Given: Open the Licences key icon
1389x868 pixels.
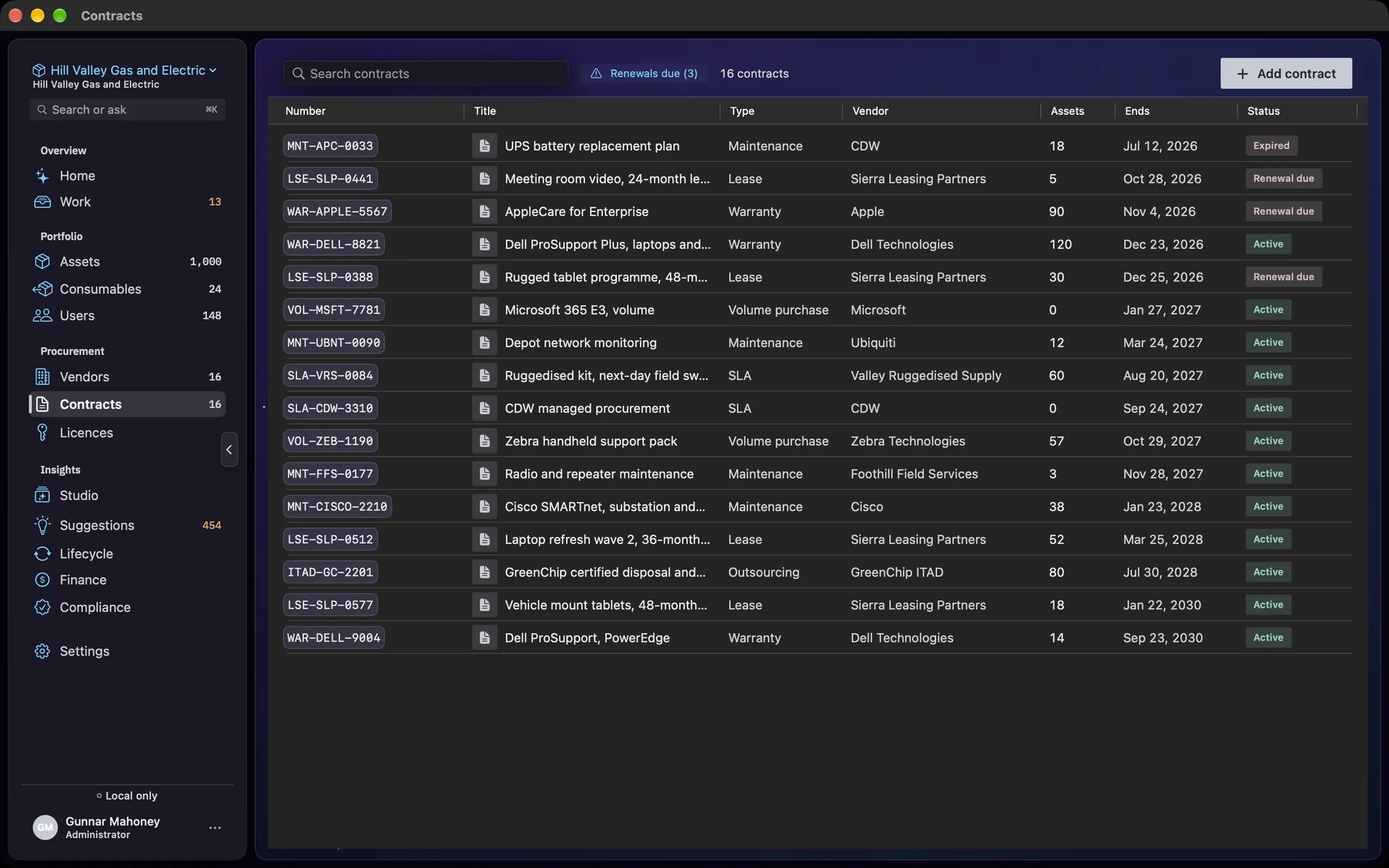Looking at the screenshot, I should [42, 433].
